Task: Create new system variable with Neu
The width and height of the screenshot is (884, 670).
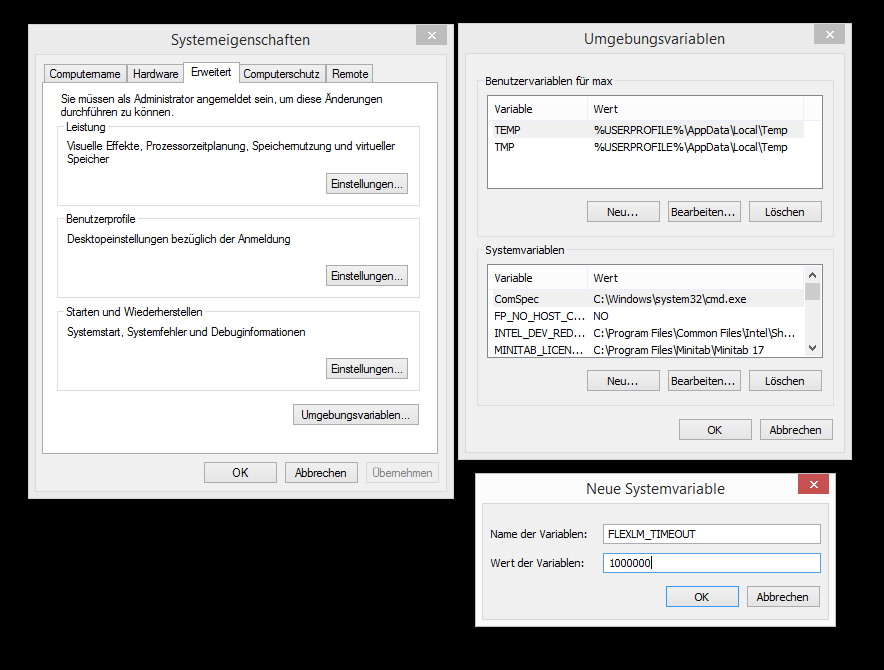Action: (623, 381)
